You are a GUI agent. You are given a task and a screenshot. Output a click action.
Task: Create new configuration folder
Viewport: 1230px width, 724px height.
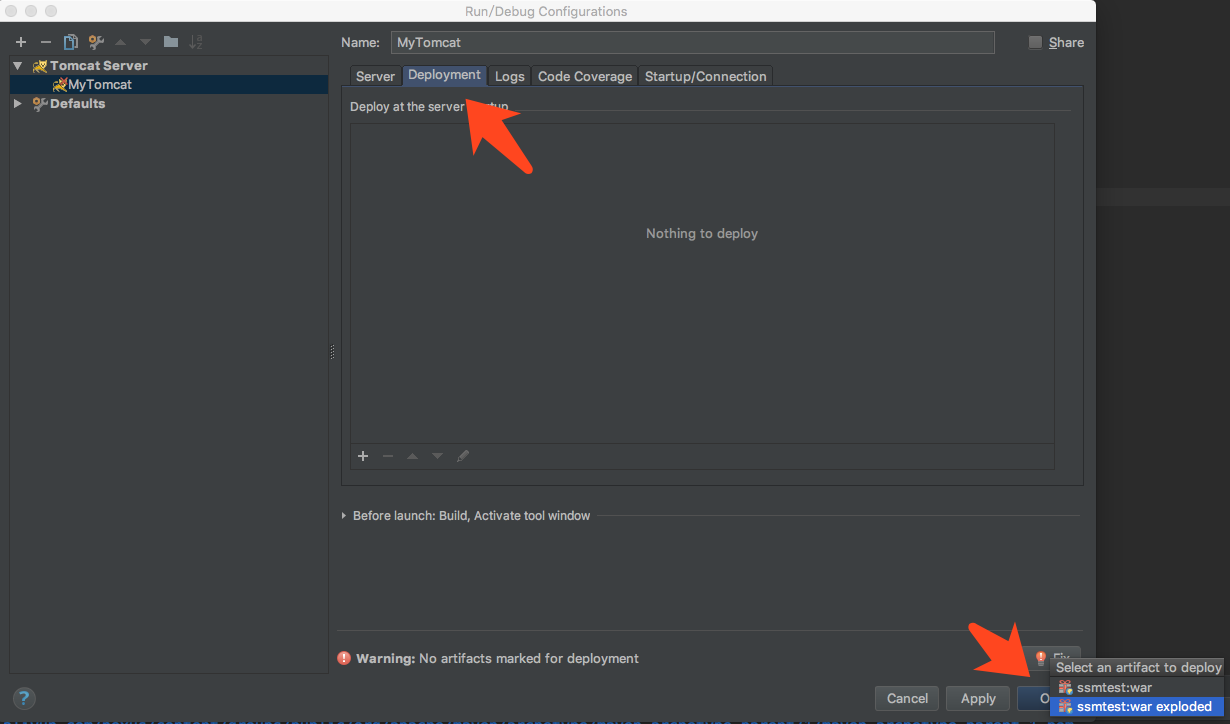[x=171, y=42]
